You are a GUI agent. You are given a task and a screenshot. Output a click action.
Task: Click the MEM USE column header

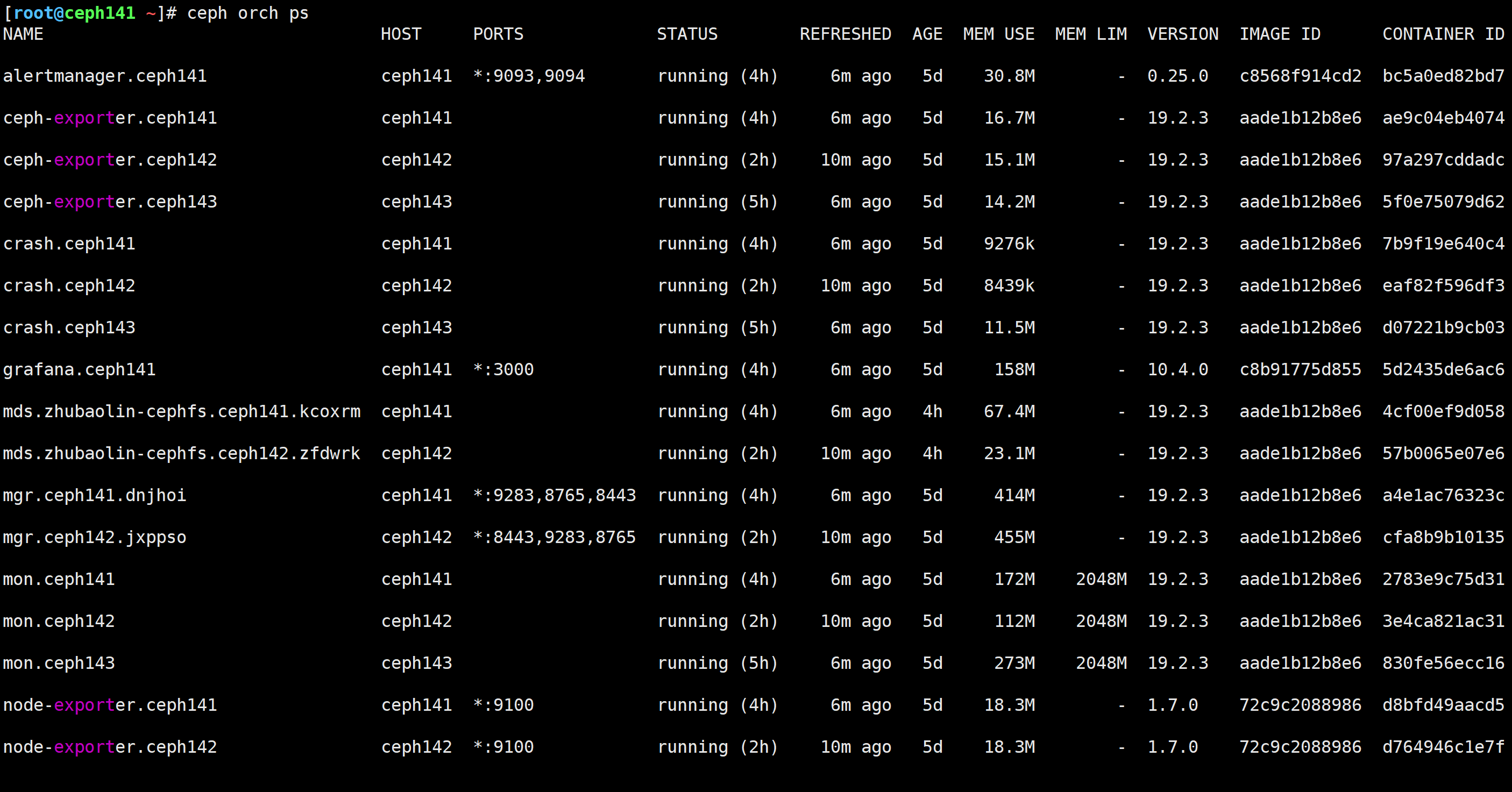tap(998, 34)
